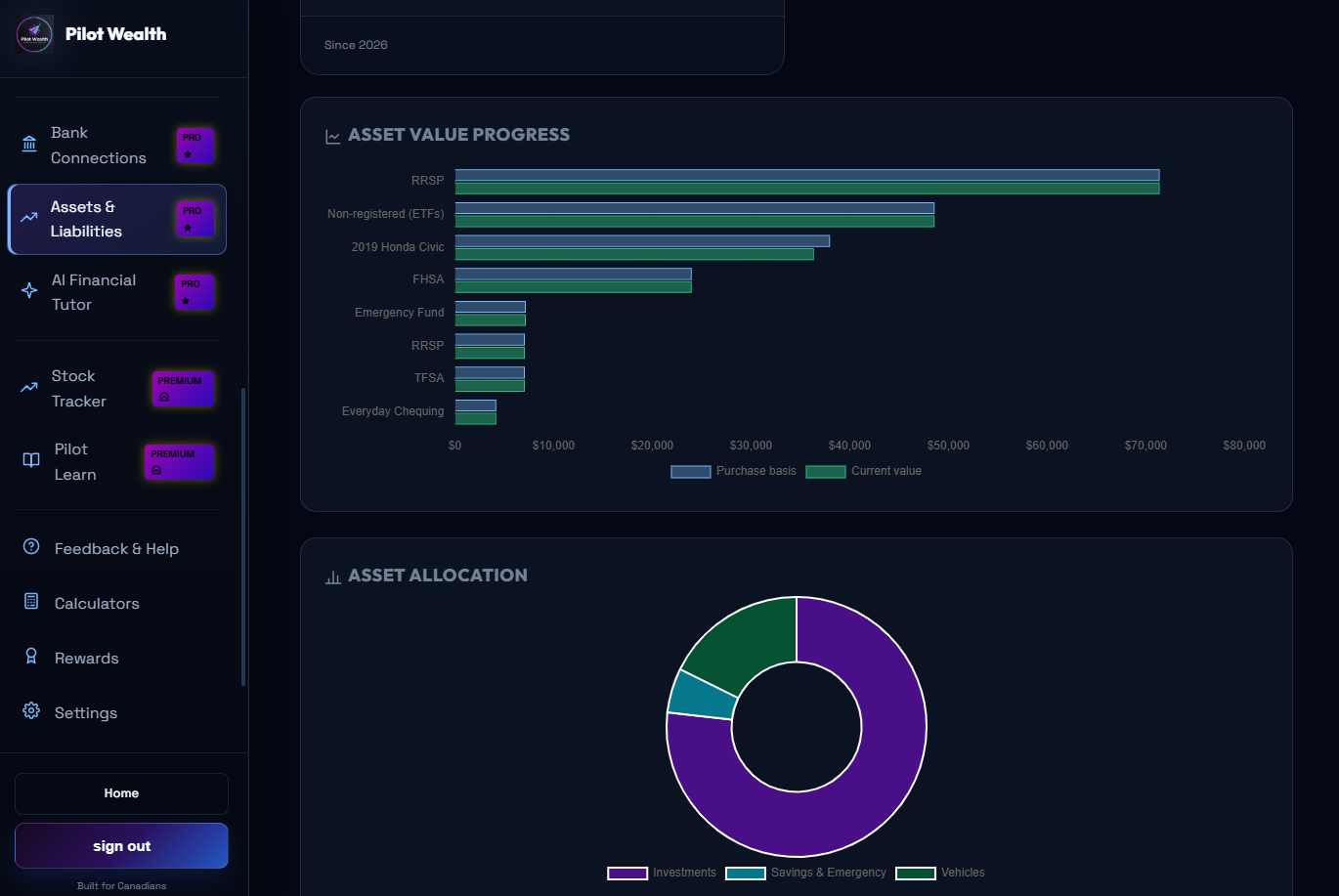Image resolution: width=1339 pixels, height=896 pixels.
Task: Open Settings from sidebar
Action: pyautogui.click(x=117, y=712)
